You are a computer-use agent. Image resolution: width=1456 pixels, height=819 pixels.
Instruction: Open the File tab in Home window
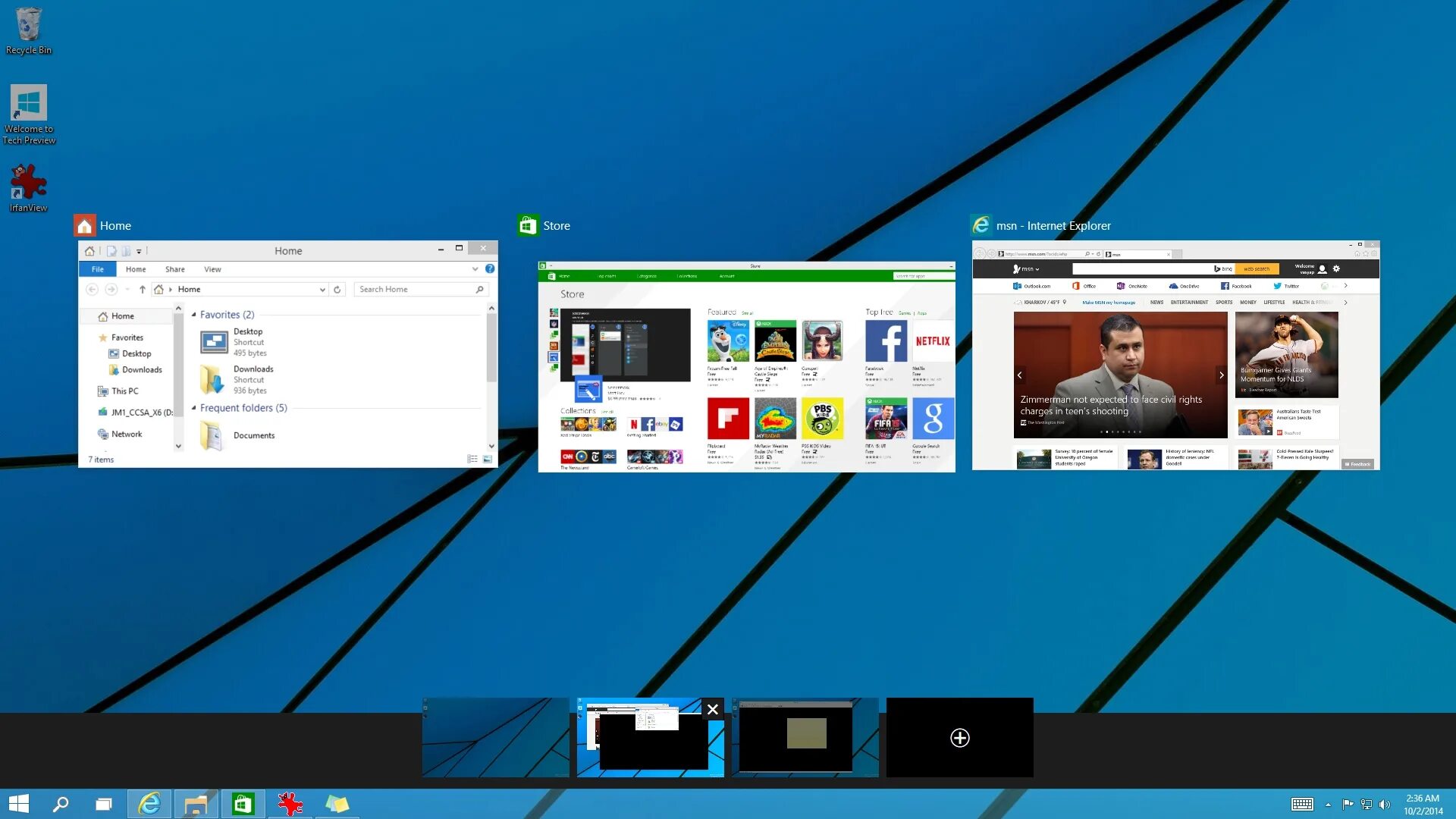pos(98,269)
